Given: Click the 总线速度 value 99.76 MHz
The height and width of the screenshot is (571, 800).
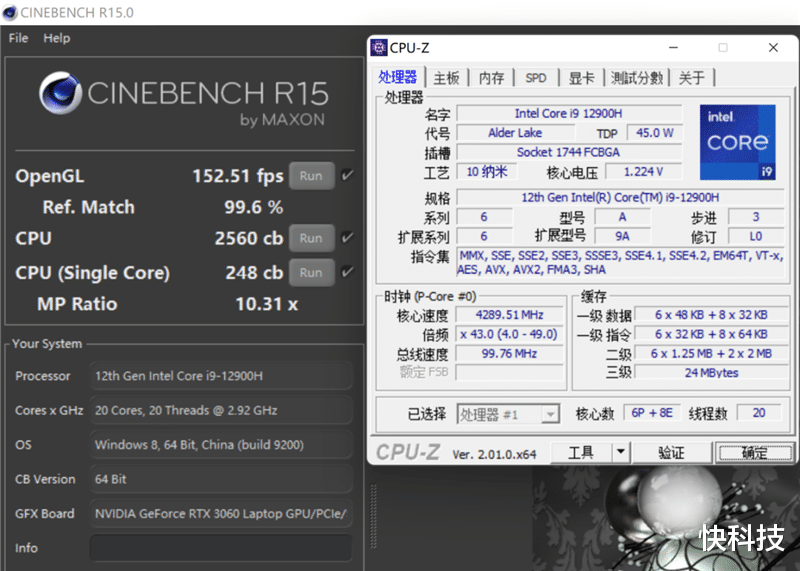Looking at the screenshot, I should tap(509, 354).
